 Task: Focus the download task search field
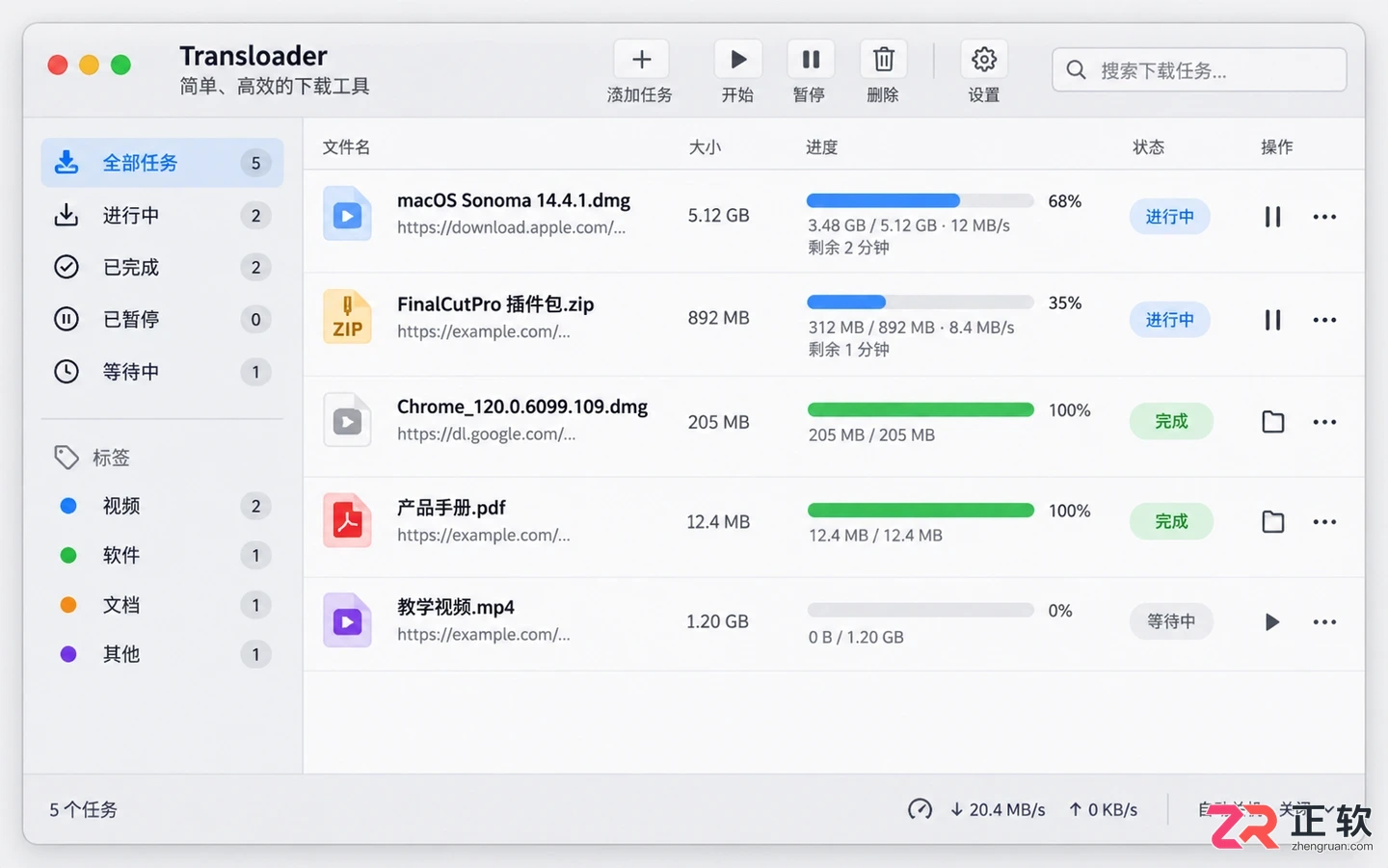coord(1199,70)
